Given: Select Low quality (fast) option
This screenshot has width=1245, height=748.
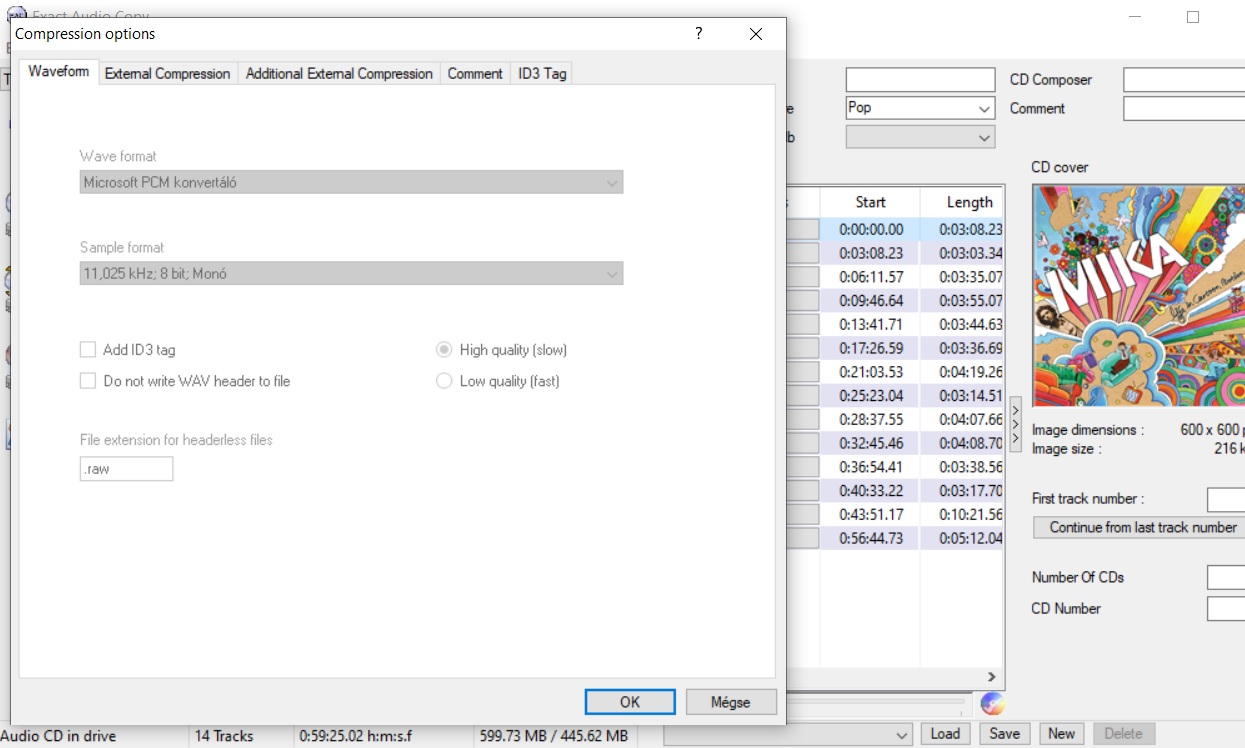Looking at the screenshot, I should coord(444,381).
